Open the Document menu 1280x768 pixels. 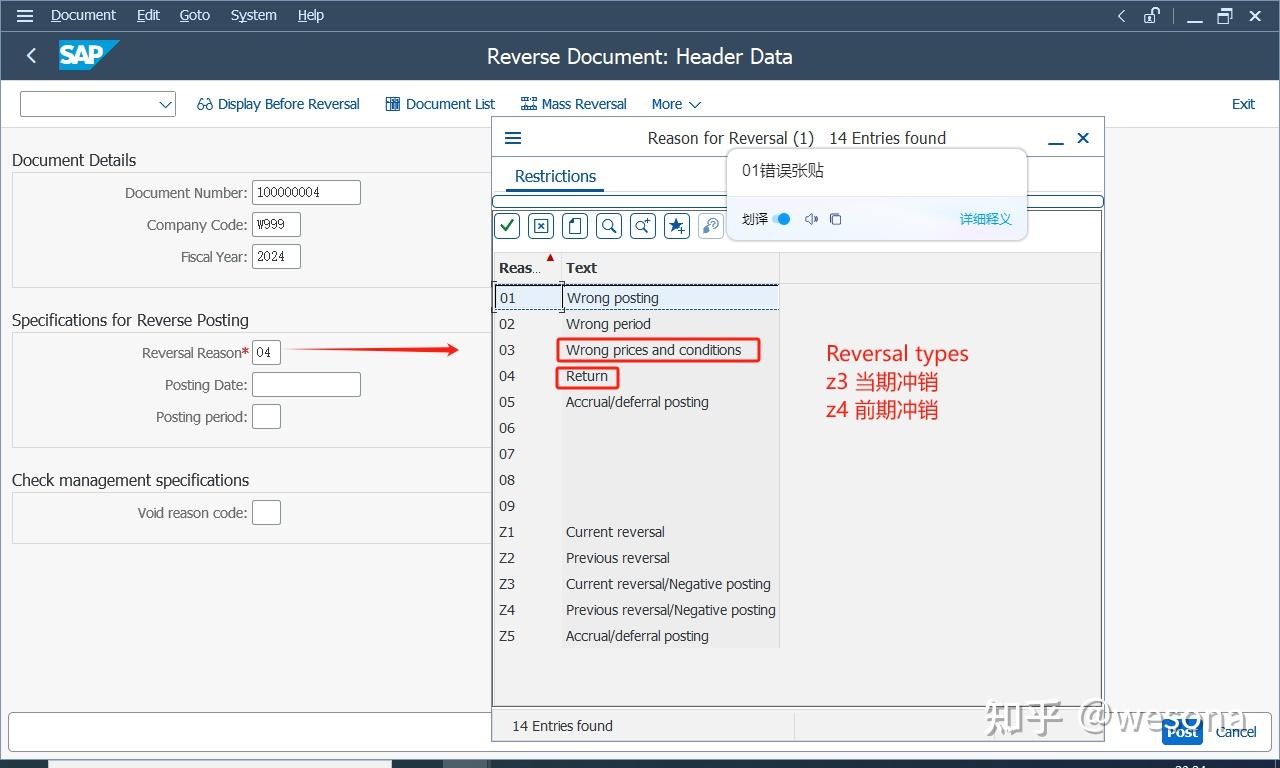[83, 15]
